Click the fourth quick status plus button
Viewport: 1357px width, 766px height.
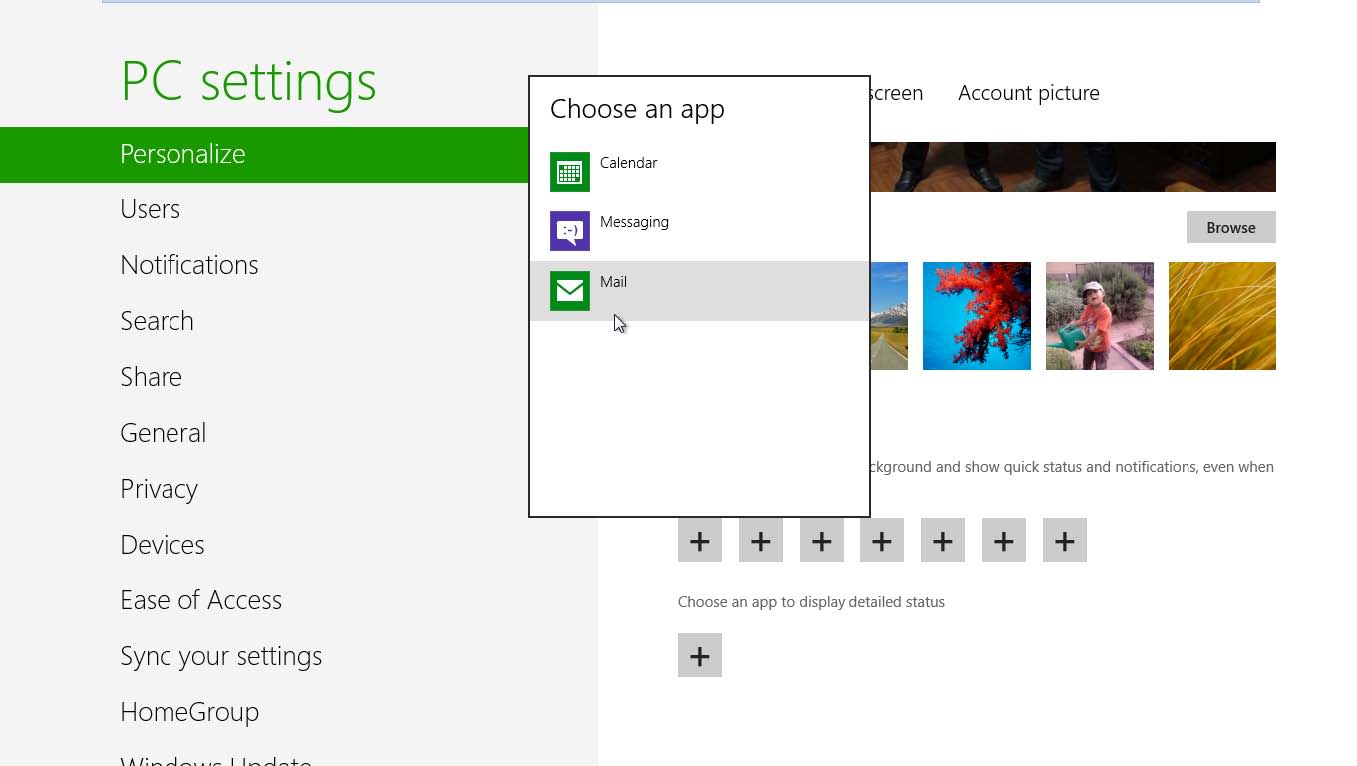[x=881, y=541]
